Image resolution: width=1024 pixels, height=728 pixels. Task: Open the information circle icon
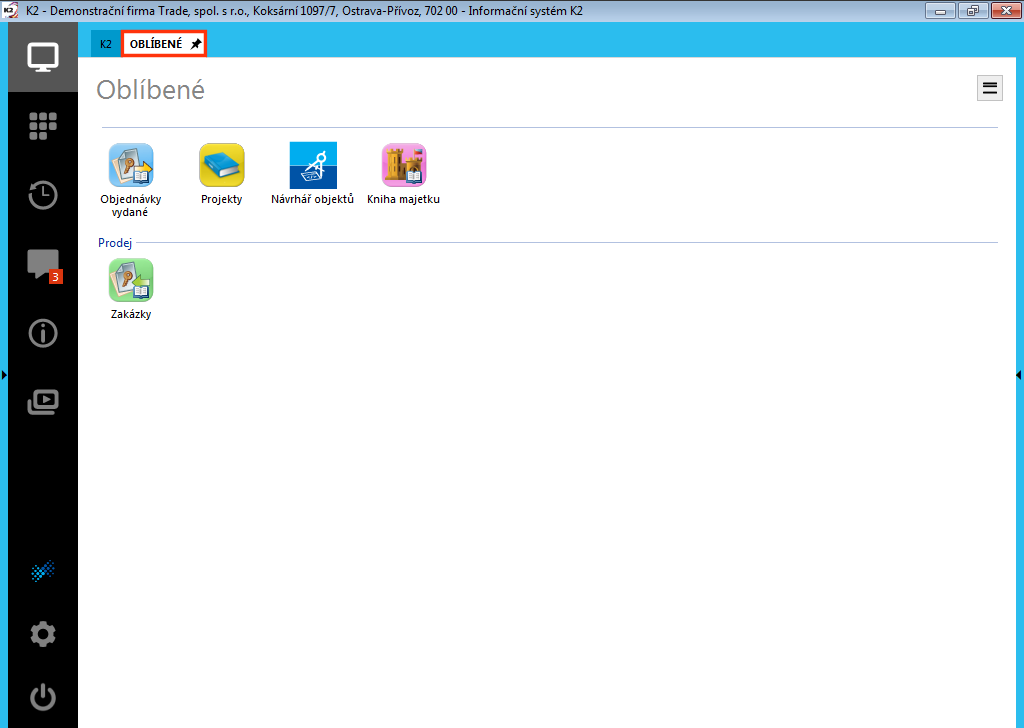pyautogui.click(x=42, y=333)
